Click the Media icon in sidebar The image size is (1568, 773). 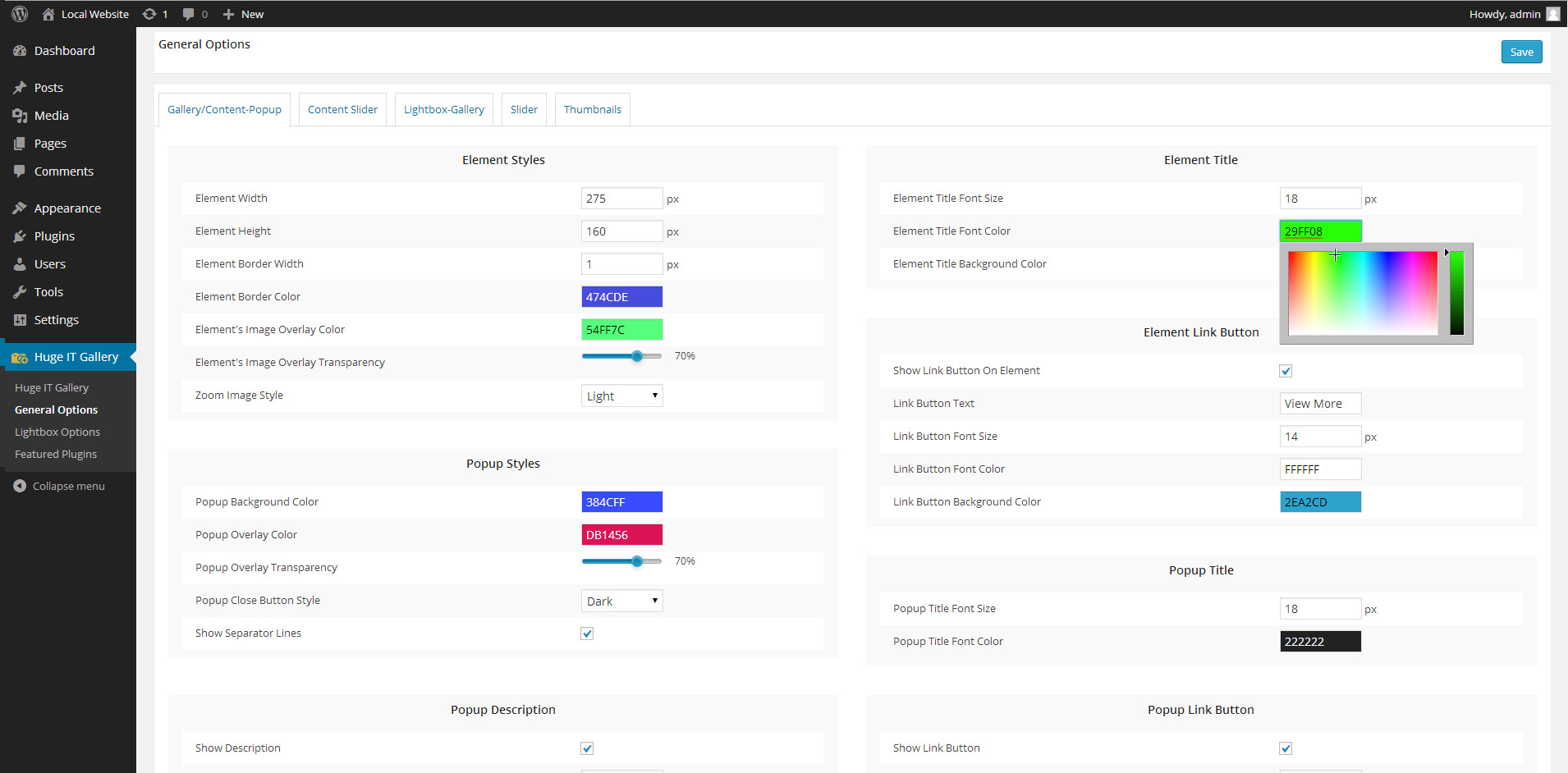click(x=20, y=116)
